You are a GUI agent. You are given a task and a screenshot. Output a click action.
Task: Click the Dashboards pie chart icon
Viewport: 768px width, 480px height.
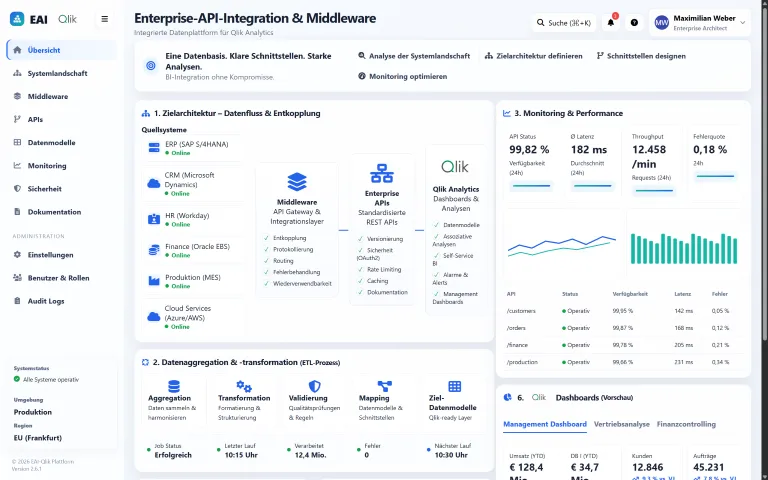(507, 397)
